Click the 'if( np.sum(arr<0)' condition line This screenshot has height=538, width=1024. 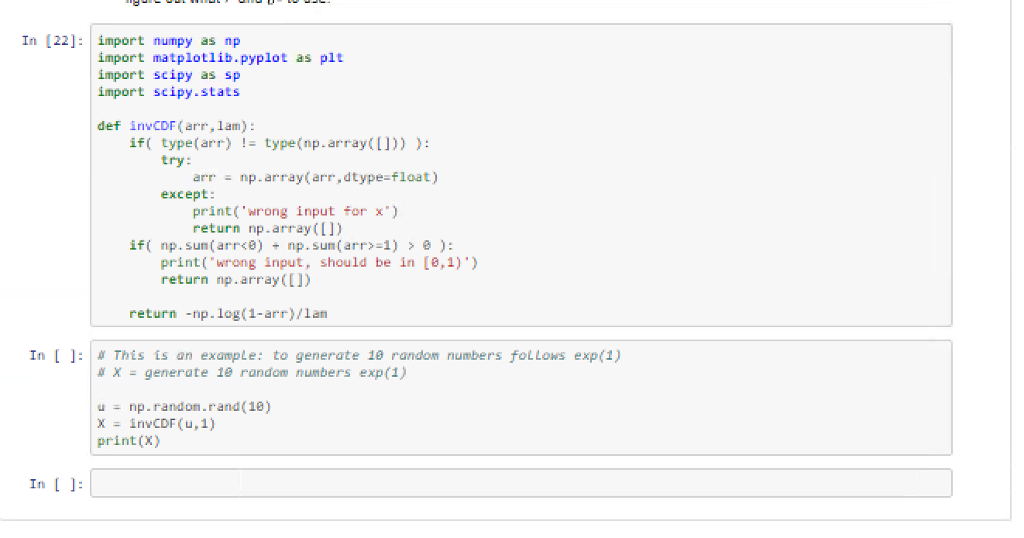(291, 245)
